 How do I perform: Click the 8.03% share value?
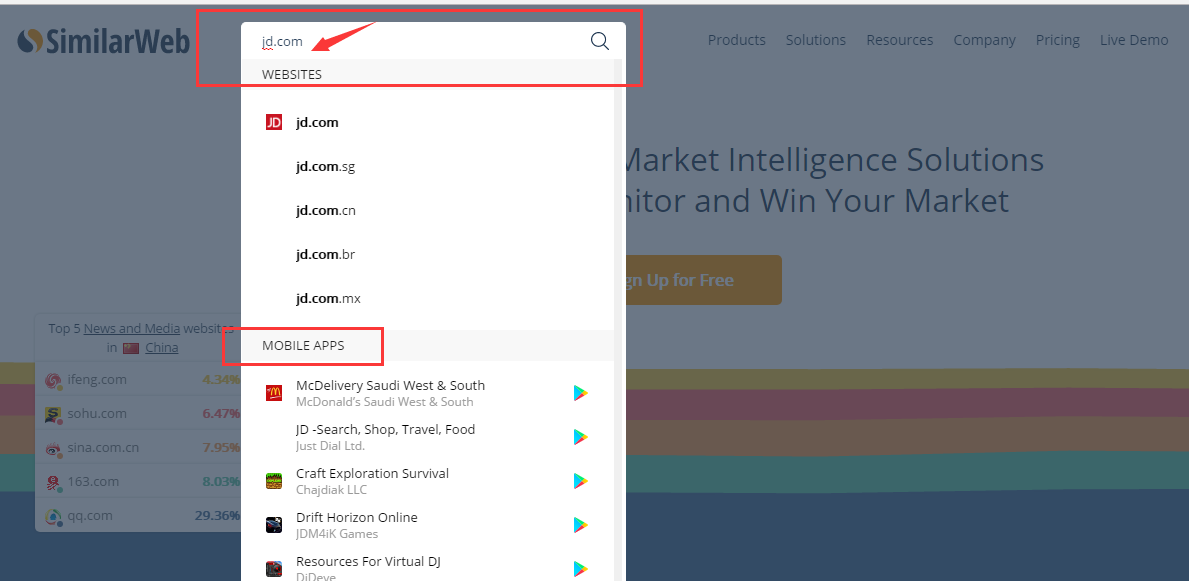tap(221, 482)
